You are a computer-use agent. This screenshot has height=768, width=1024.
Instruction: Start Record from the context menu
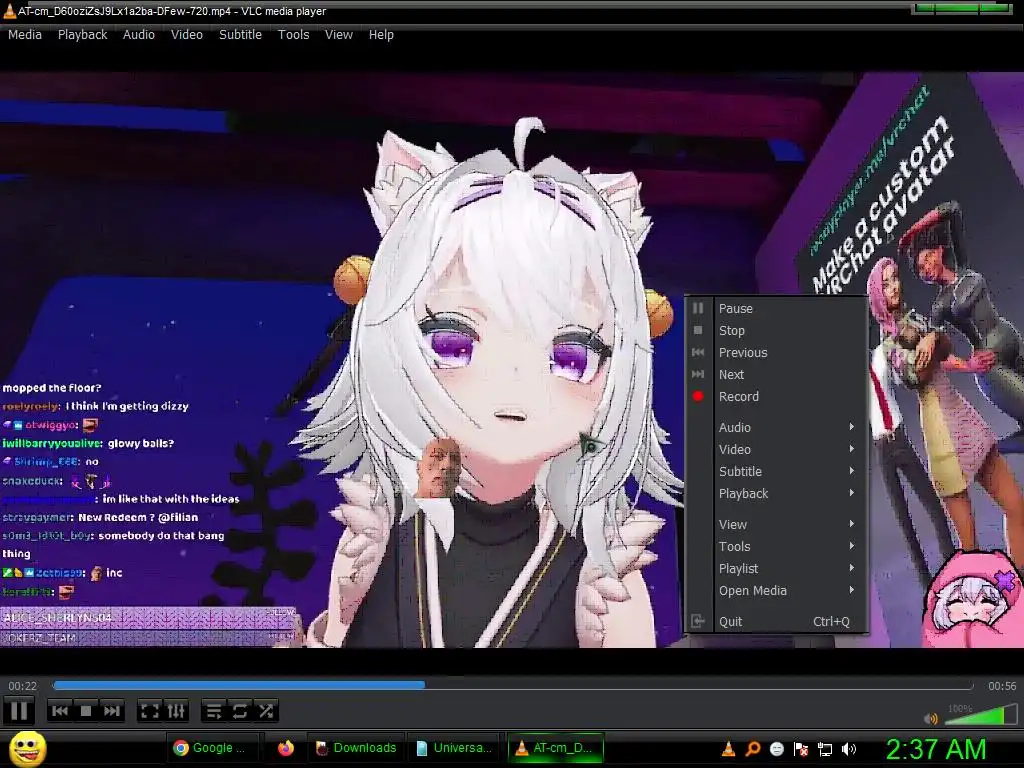tap(776, 396)
